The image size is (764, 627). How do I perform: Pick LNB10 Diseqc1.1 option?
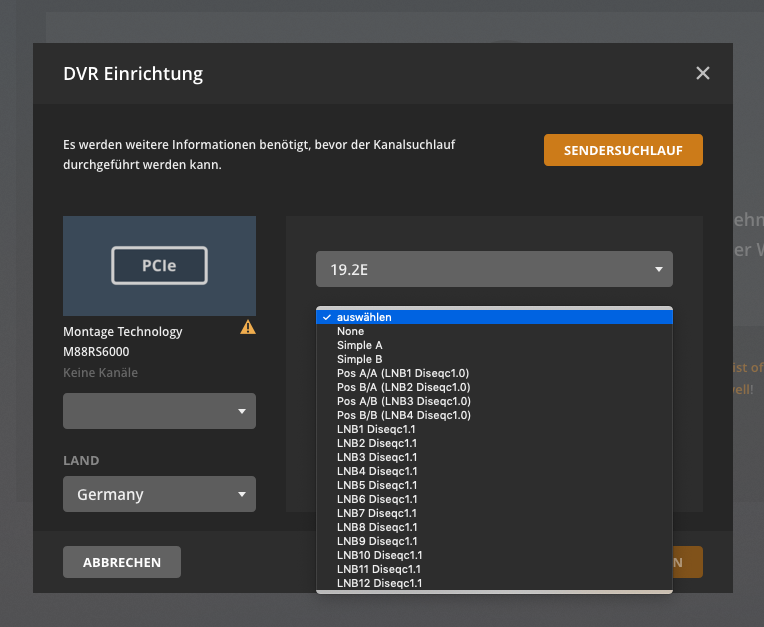(x=494, y=555)
